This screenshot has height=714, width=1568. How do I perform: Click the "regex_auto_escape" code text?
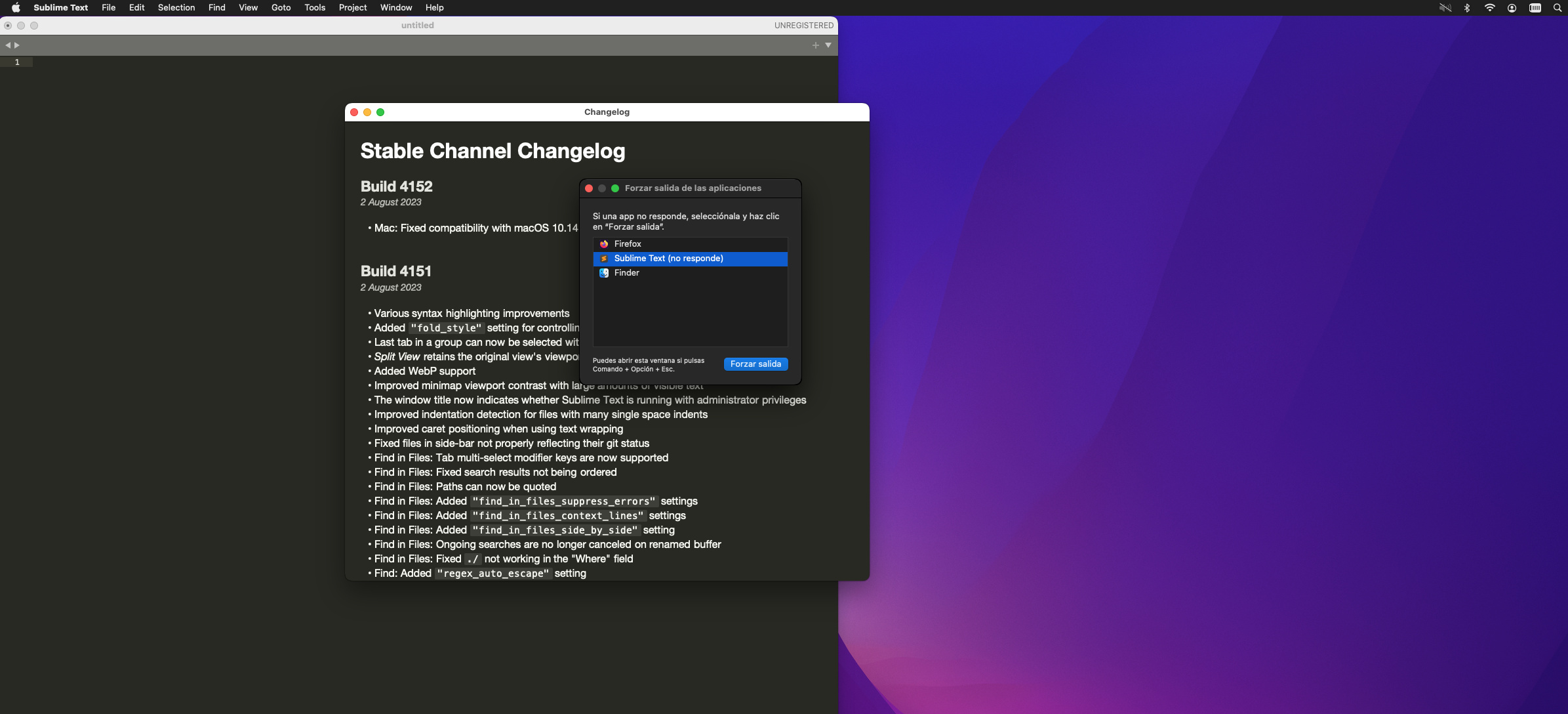tap(493, 574)
